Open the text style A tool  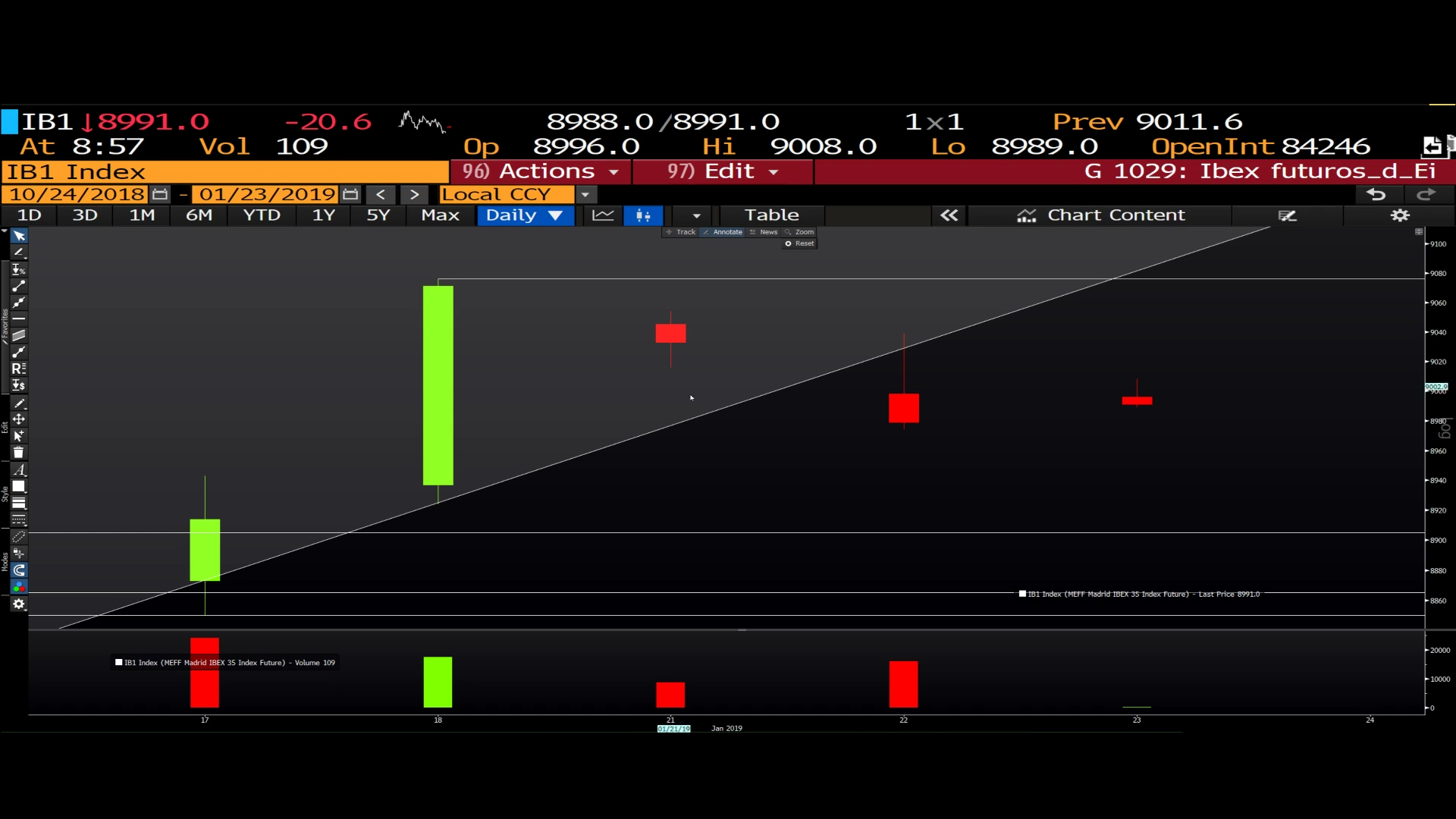coord(19,470)
